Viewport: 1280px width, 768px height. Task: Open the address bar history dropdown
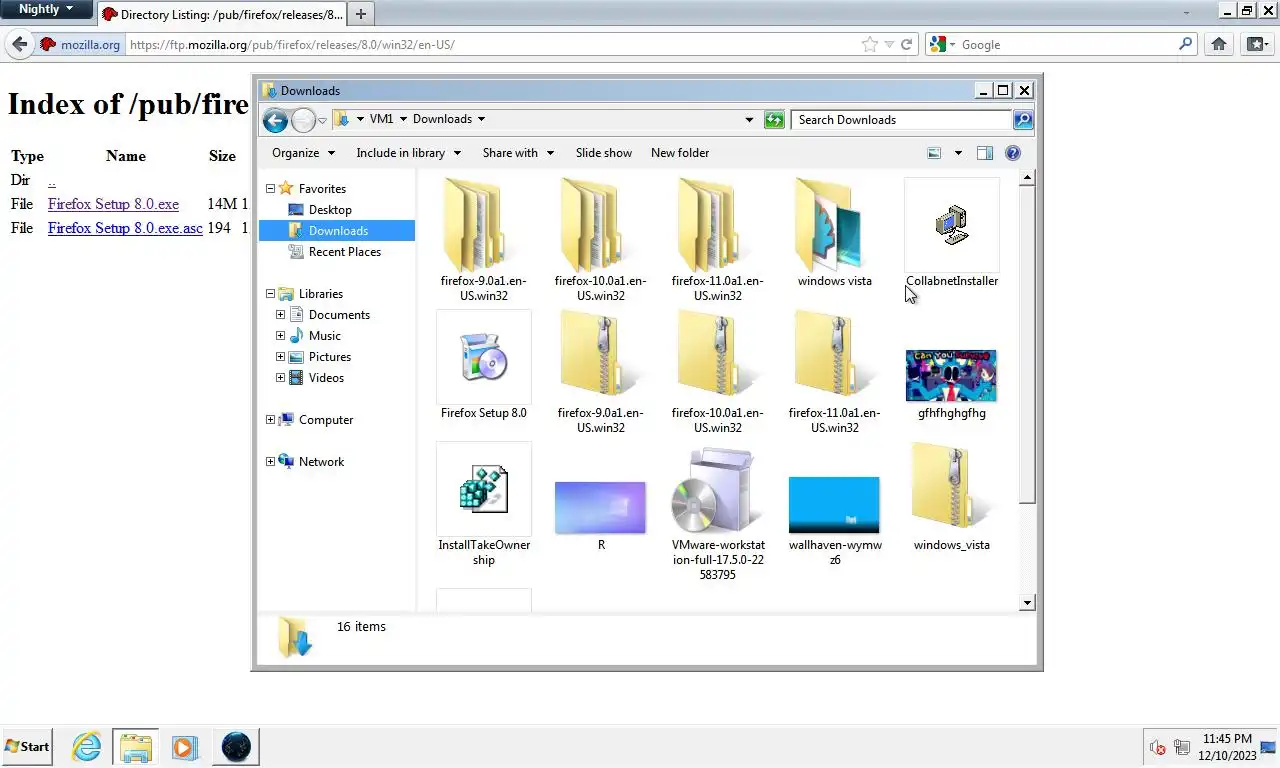(749, 120)
